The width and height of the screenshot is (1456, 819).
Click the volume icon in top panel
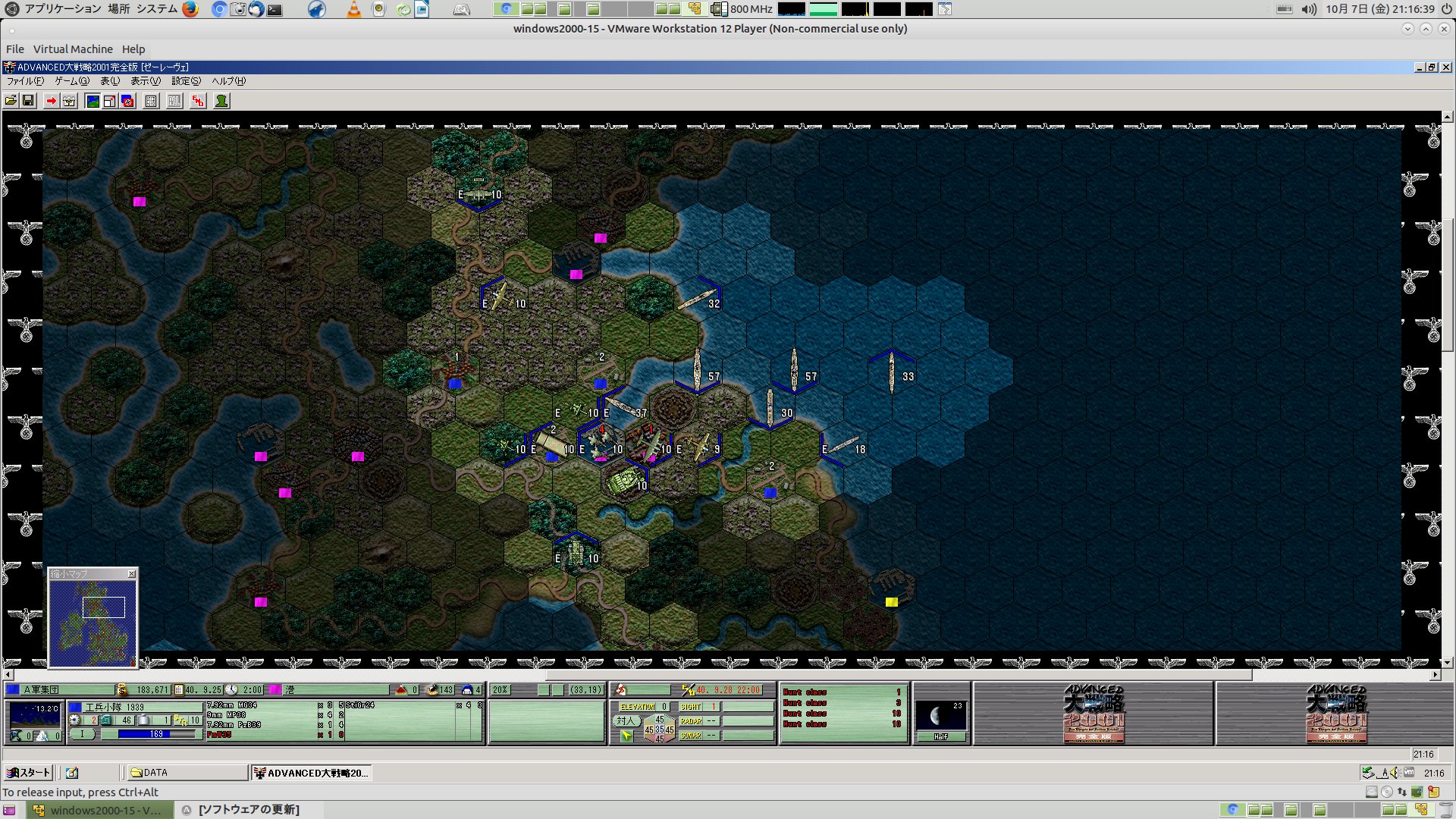point(1309,9)
